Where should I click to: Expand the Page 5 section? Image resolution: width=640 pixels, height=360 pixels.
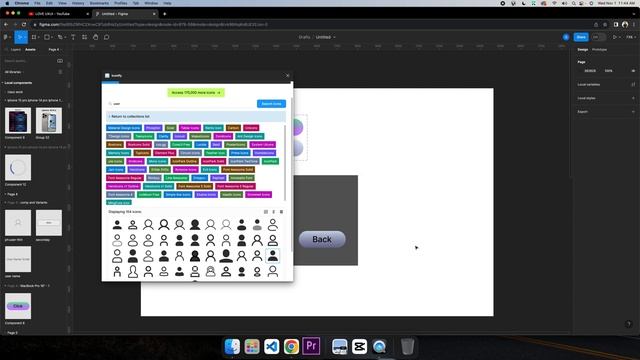[x=11, y=333]
